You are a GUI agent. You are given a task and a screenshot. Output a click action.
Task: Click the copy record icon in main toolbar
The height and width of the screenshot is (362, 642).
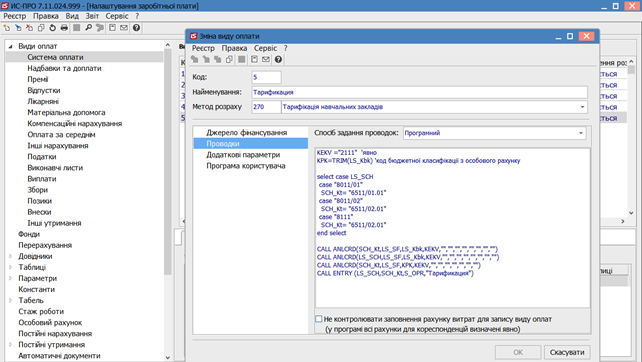point(41,28)
